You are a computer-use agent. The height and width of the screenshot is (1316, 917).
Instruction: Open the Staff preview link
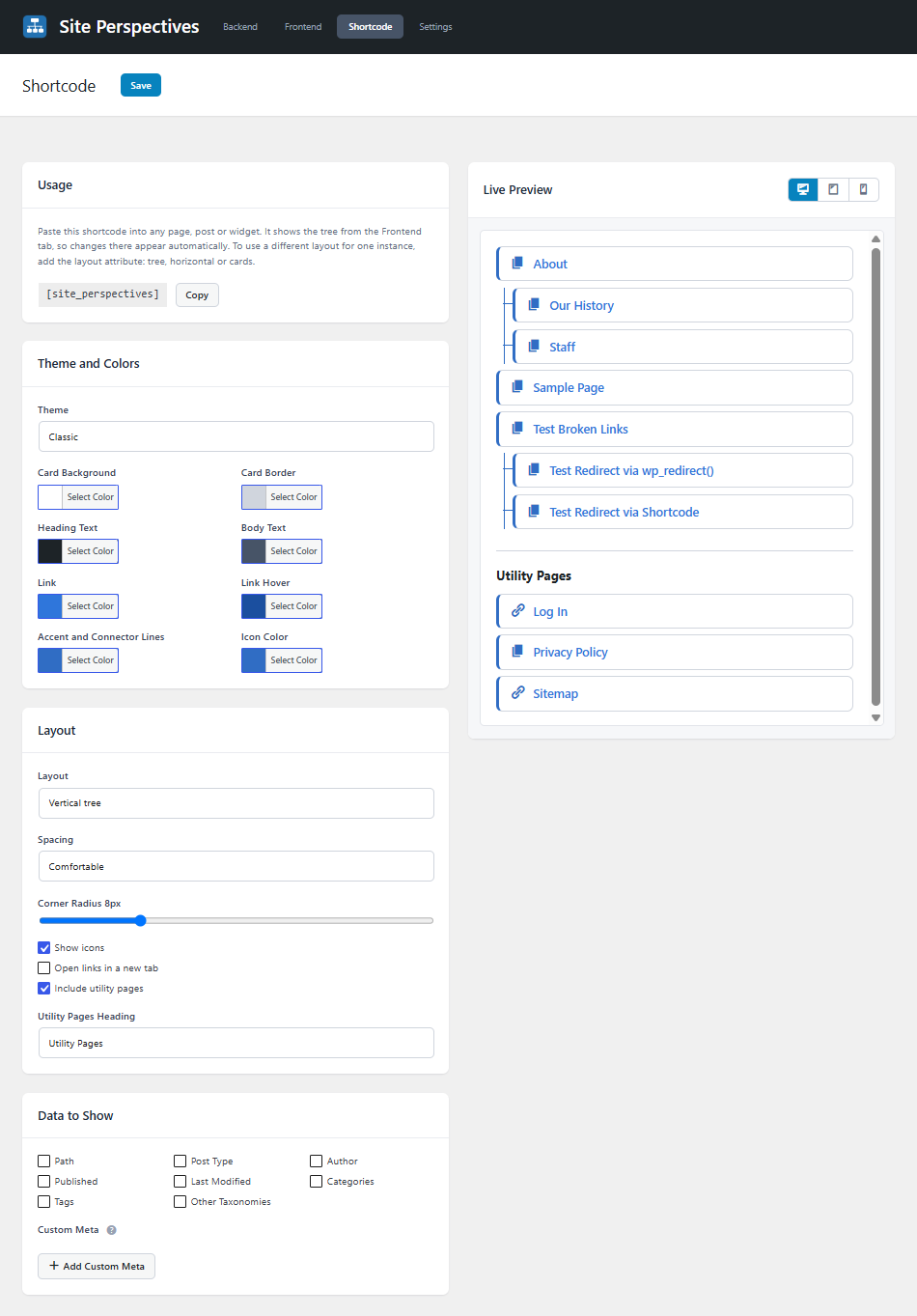point(562,347)
